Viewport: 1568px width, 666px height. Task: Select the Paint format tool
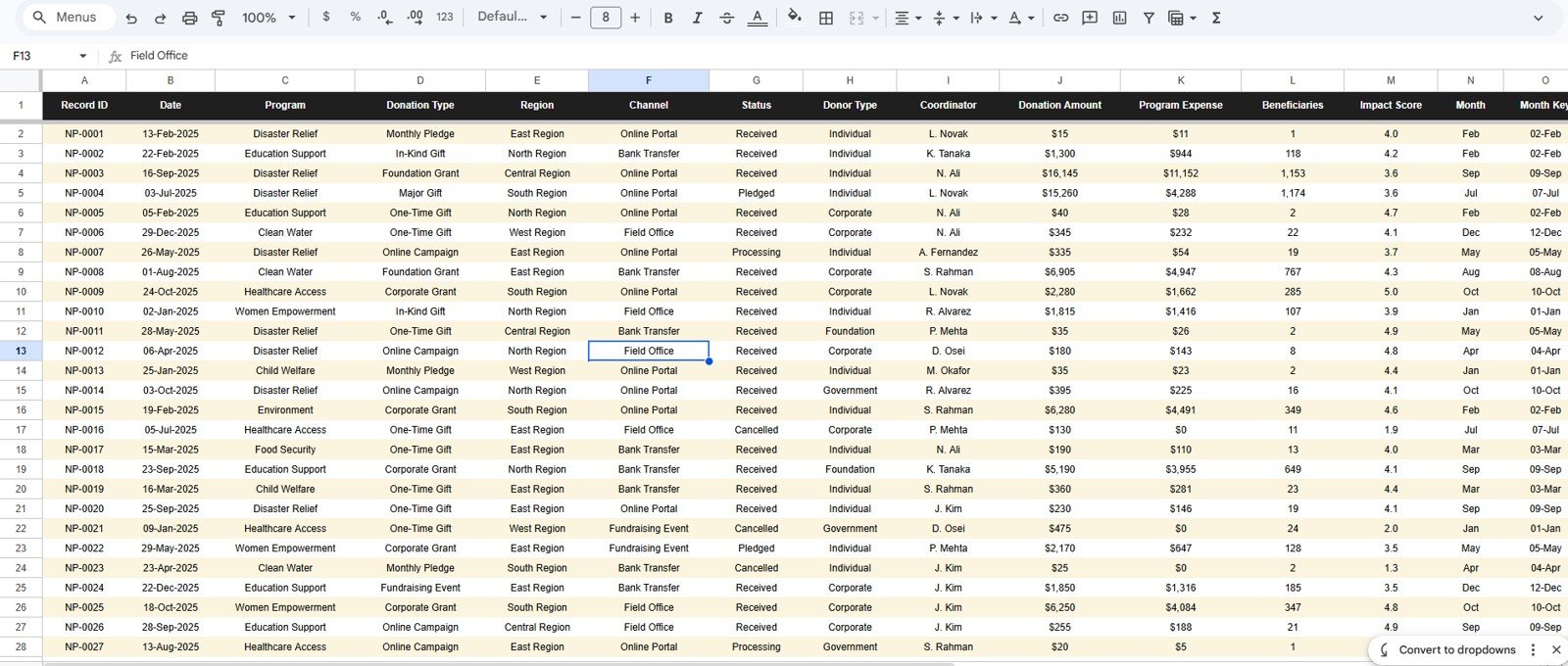tap(219, 18)
